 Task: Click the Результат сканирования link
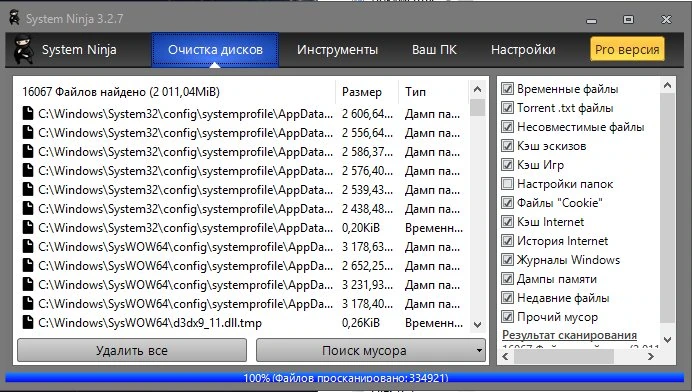pyautogui.click(x=569, y=335)
